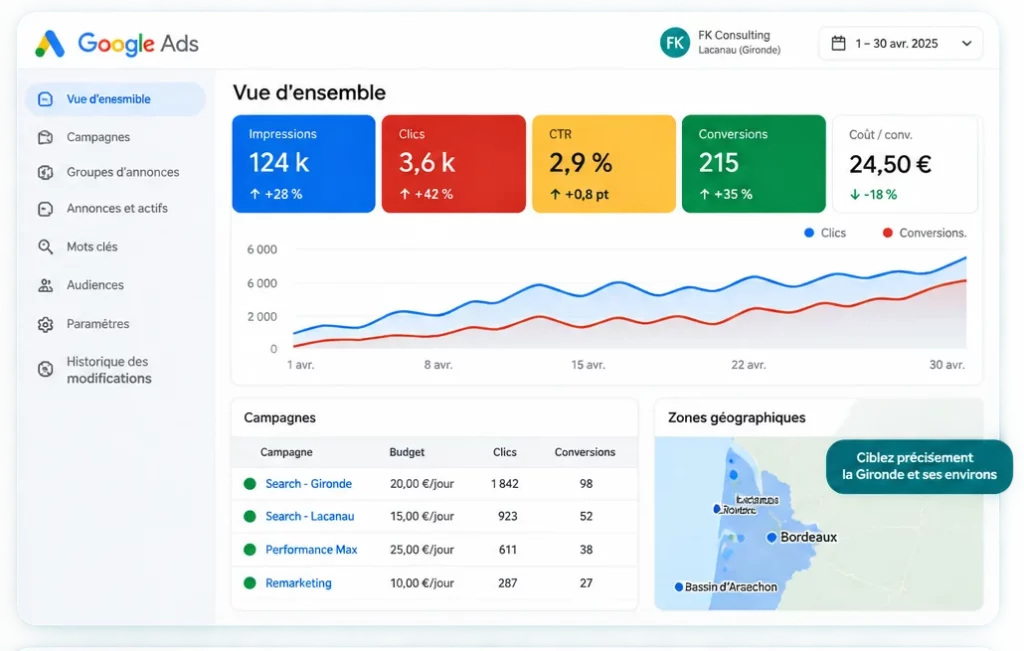Viewport: 1024px width, 651px height.
Task: Select the Clics 3,6 k card
Action: (454, 164)
